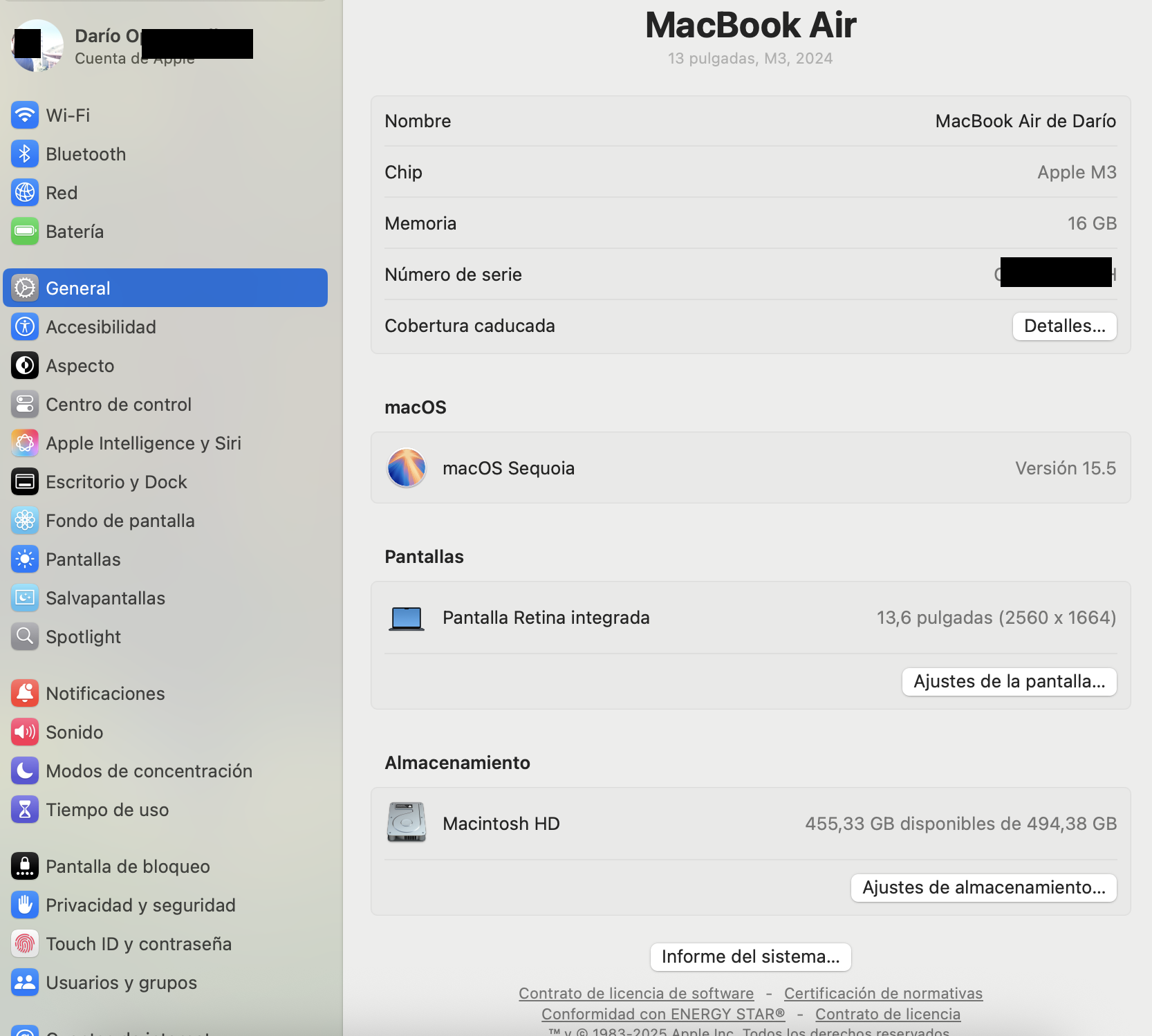Click Informe del sistema button
1152x1036 pixels.
tap(751, 956)
